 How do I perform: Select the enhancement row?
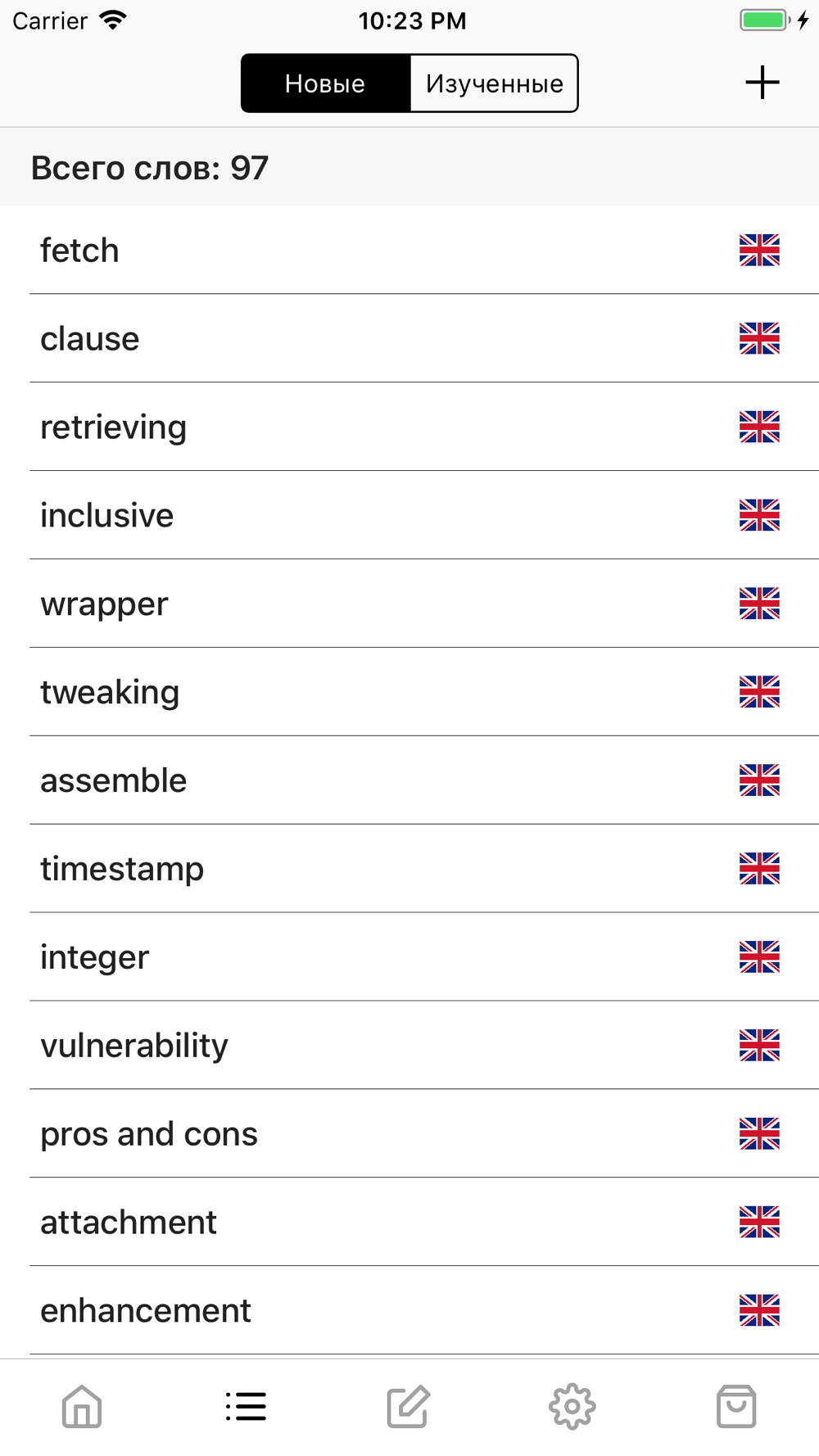[x=409, y=1311]
